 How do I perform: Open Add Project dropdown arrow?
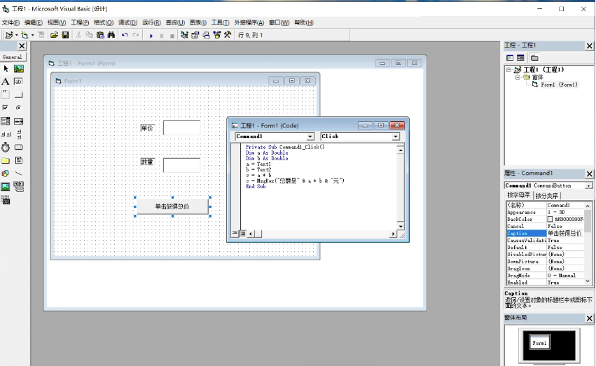point(17,35)
